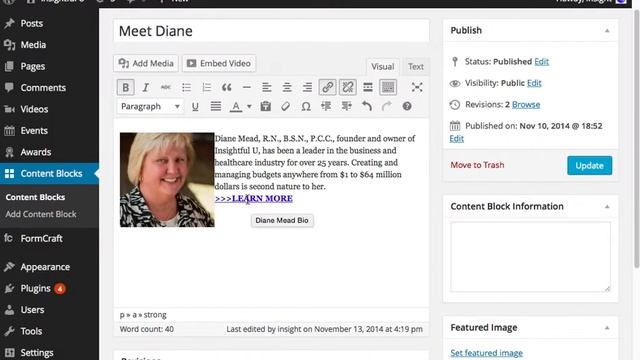This screenshot has width=640, height=360.
Task: Switch to the Text editor tab
Action: click(x=416, y=67)
